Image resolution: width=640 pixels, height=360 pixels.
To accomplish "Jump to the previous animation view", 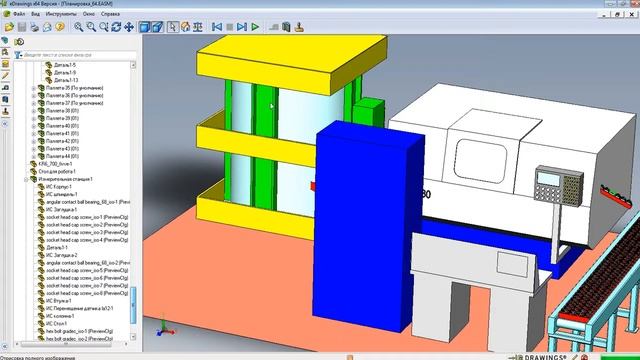I will pyautogui.click(x=217, y=27).
